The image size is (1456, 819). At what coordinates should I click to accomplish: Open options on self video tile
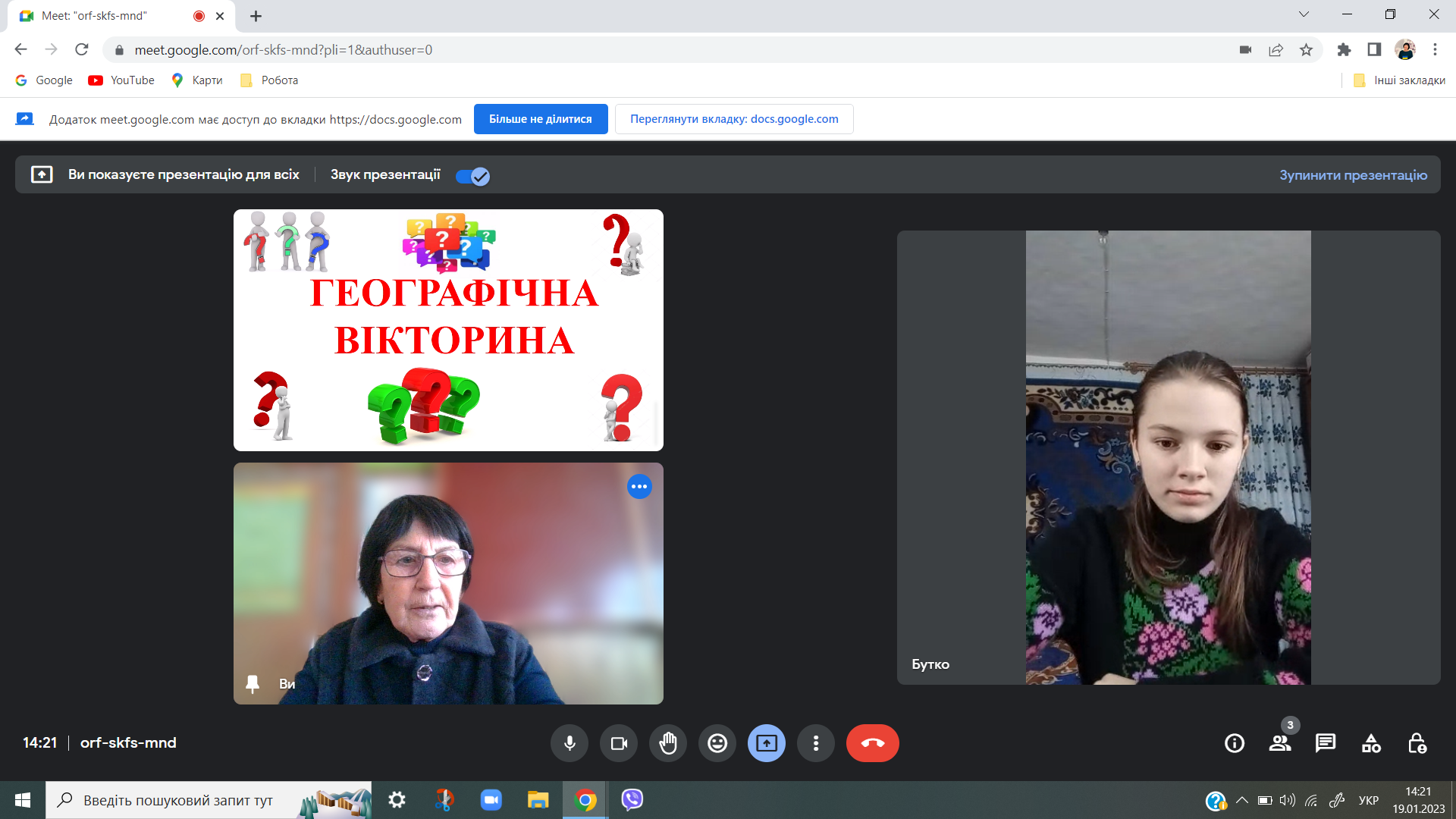point(639,487)
